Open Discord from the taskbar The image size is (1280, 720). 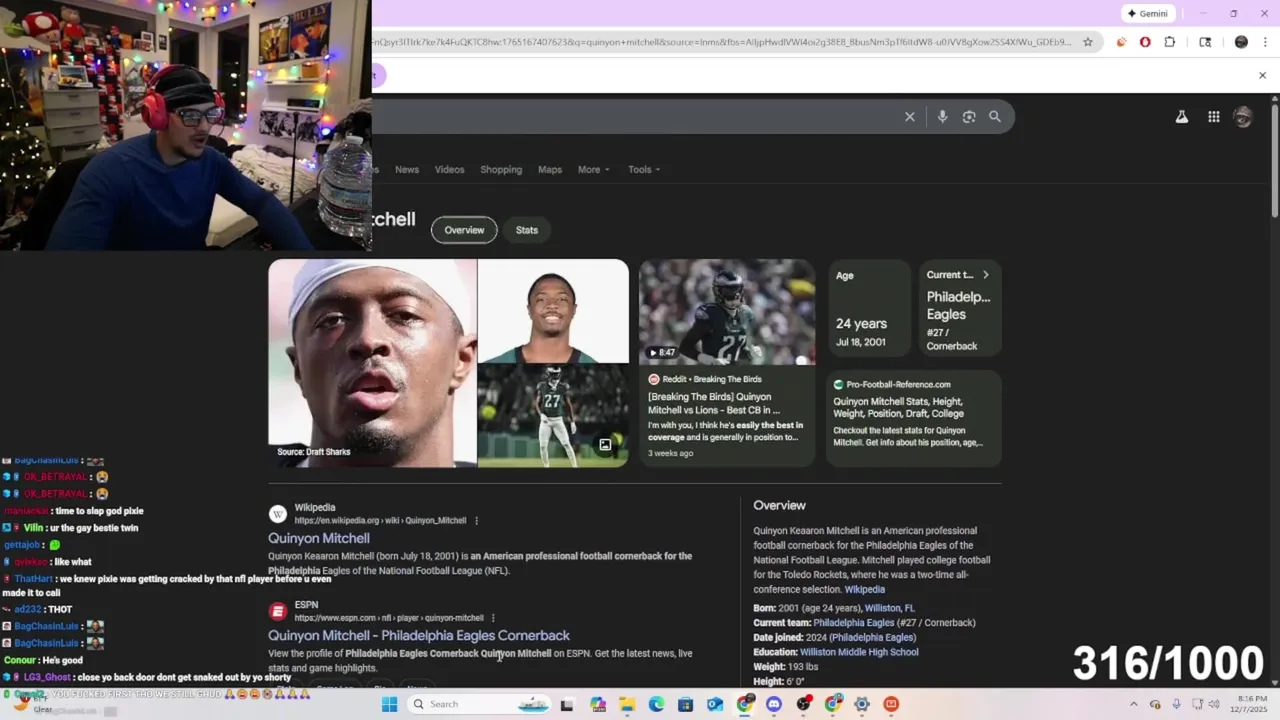coord(773,704)
